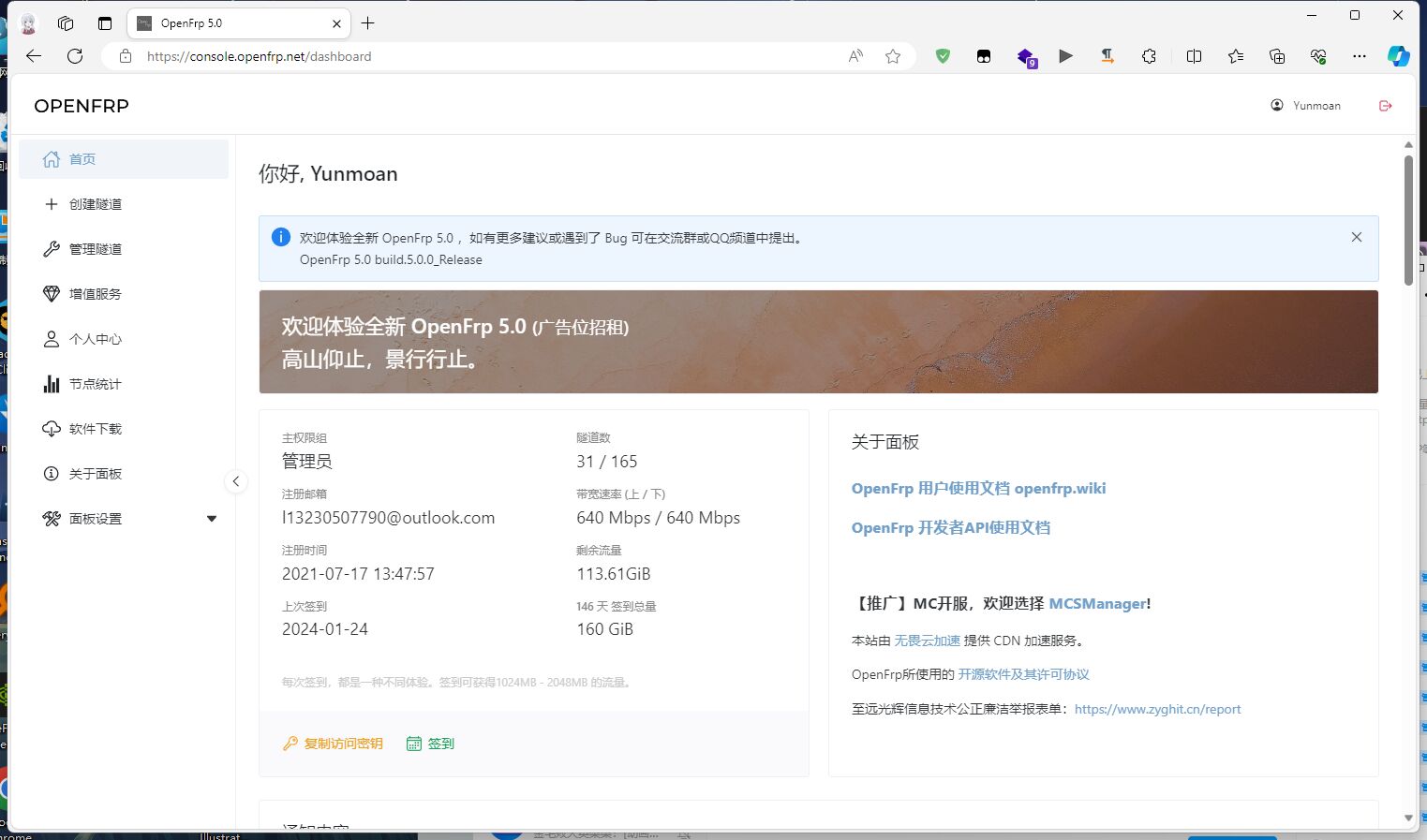Click the 复制访问密钥 button
Image resolution: width=1427 pixels, height=840 pixels.
(x=333, y=744)
